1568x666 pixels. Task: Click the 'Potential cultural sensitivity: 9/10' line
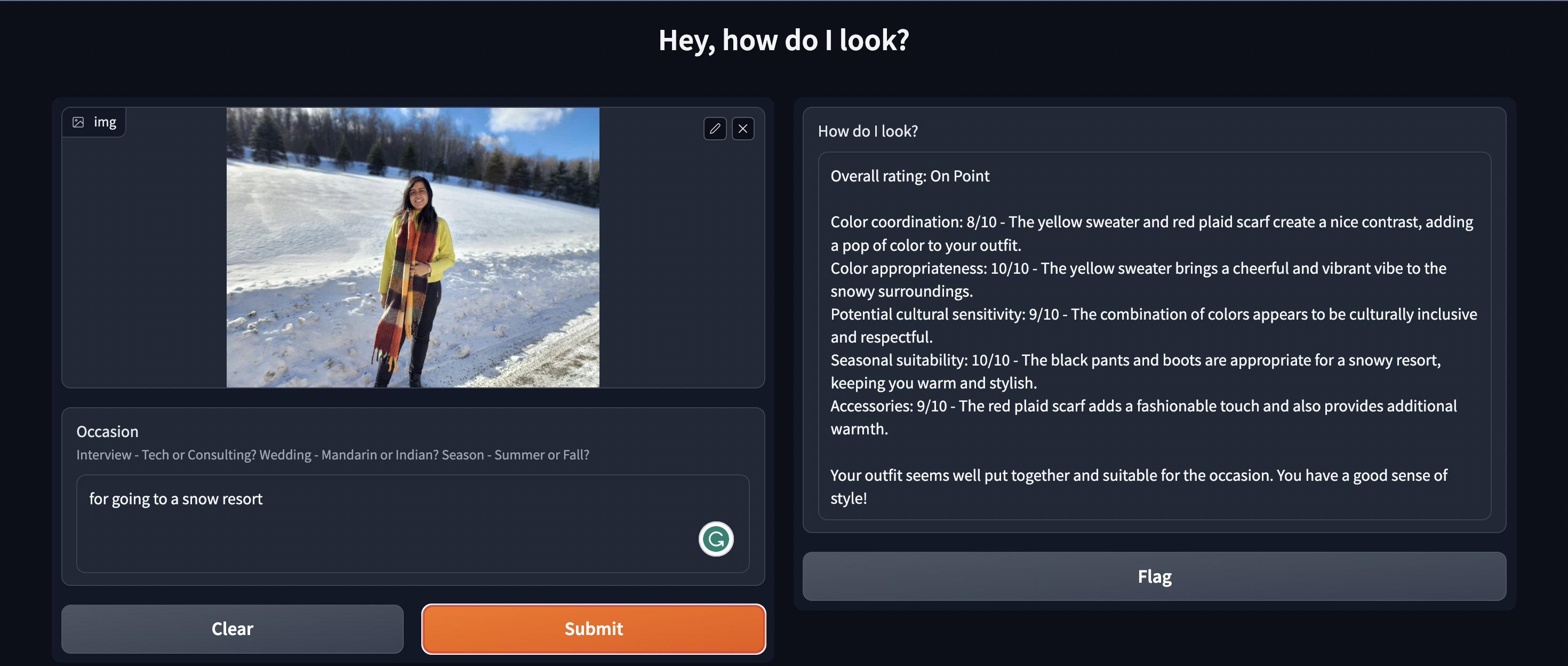(x=1154, y=326)
